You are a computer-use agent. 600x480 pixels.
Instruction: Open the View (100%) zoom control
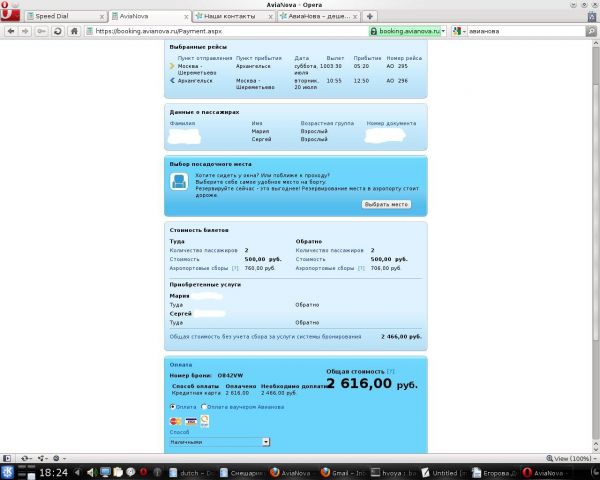[x=571, y=458]
